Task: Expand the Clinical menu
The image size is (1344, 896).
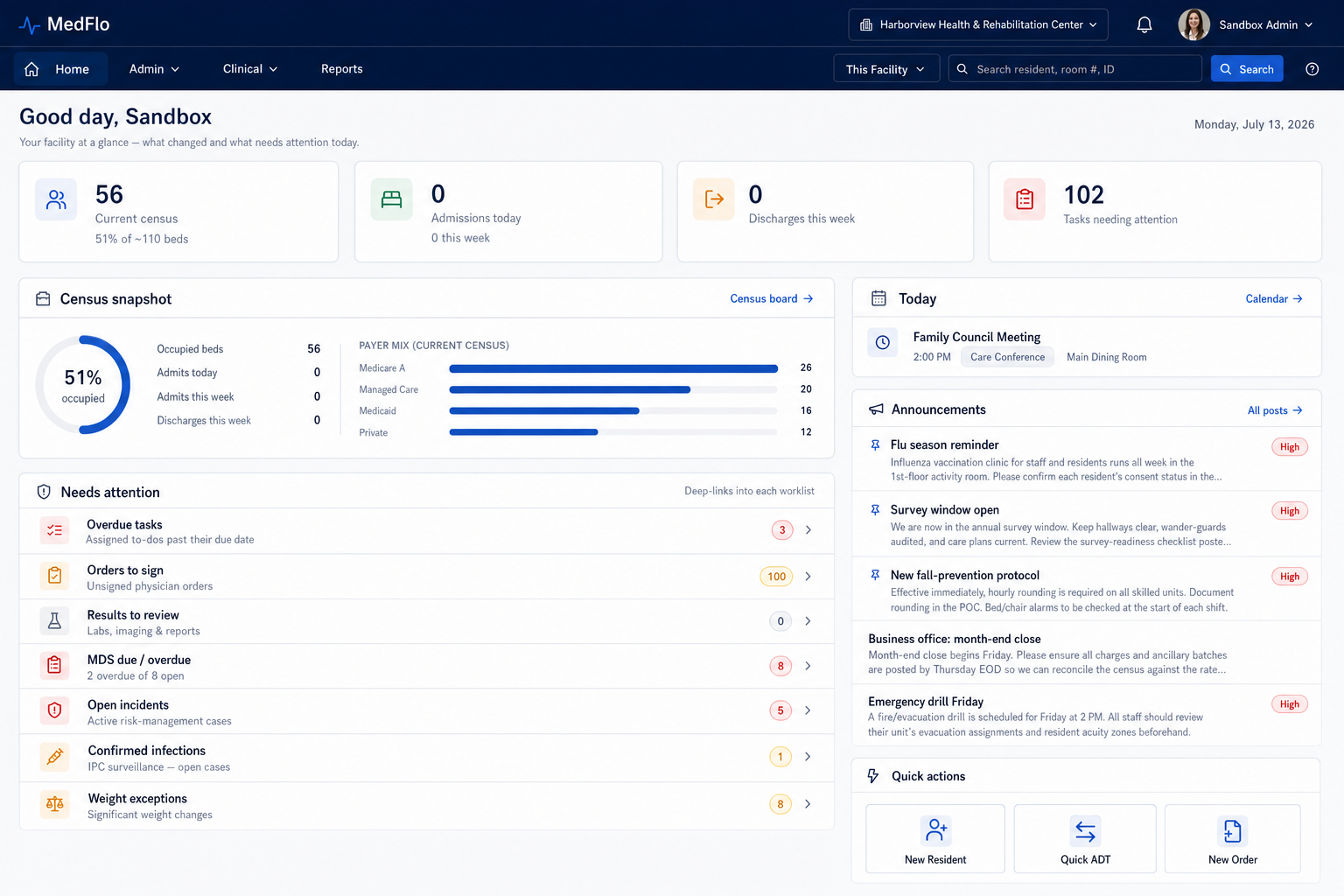Action: pyautogui.click(x=250, y=69)
